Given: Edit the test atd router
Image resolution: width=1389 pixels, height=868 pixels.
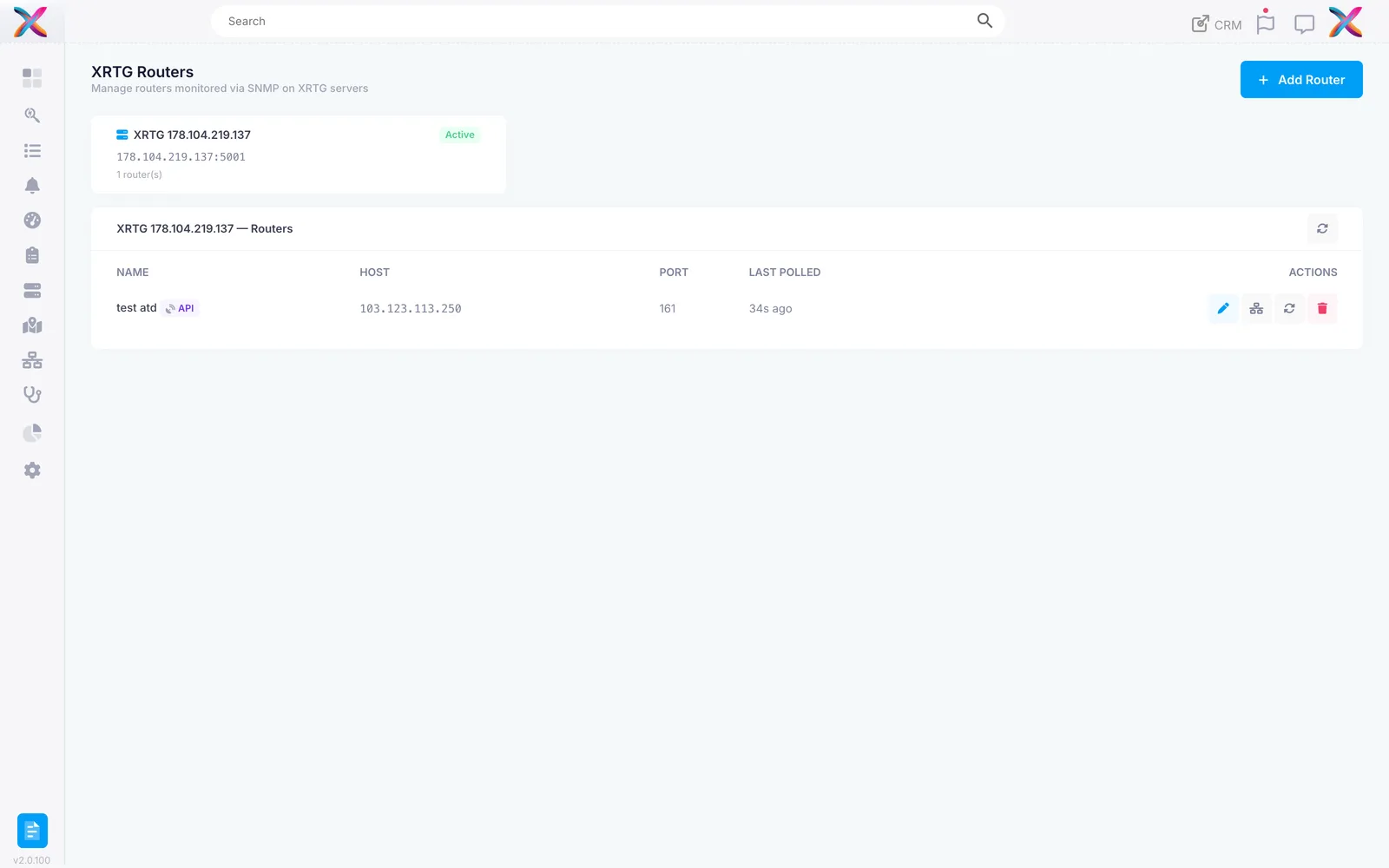Looking at the screenshot, I should click(x=1223, y=308).
